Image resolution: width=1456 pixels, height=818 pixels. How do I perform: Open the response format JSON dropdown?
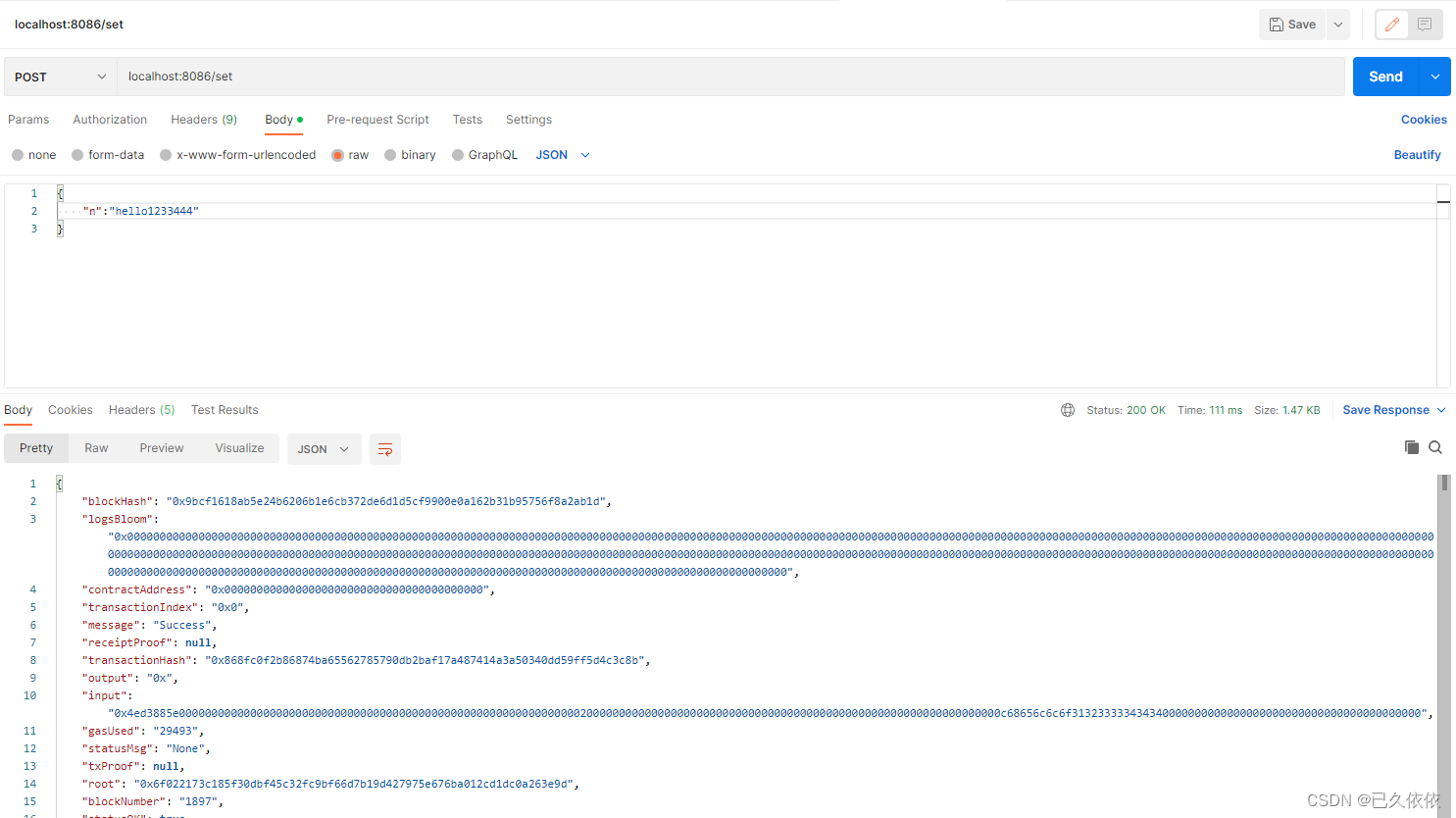324,449
